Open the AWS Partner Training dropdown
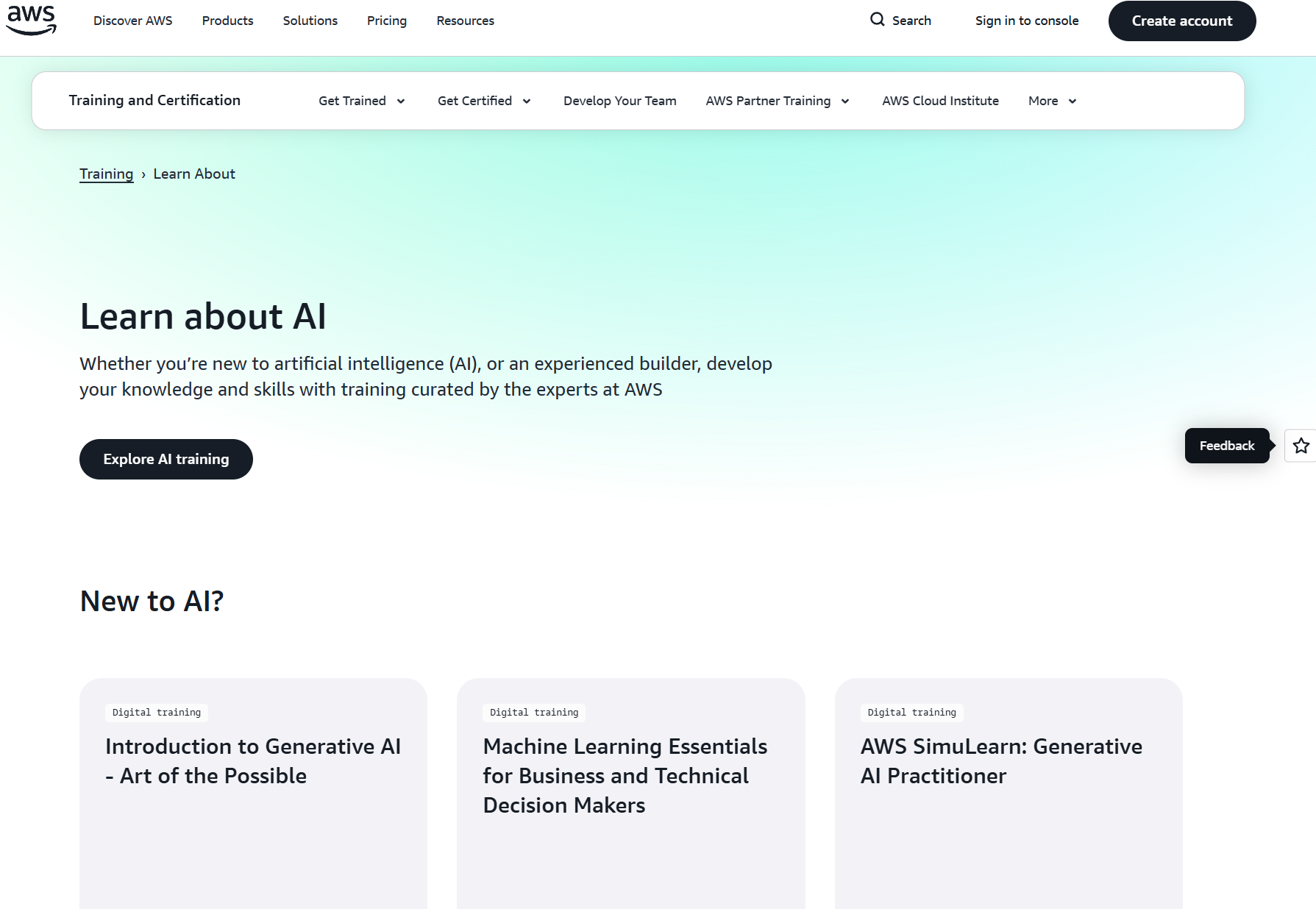 tap(777, 101)
